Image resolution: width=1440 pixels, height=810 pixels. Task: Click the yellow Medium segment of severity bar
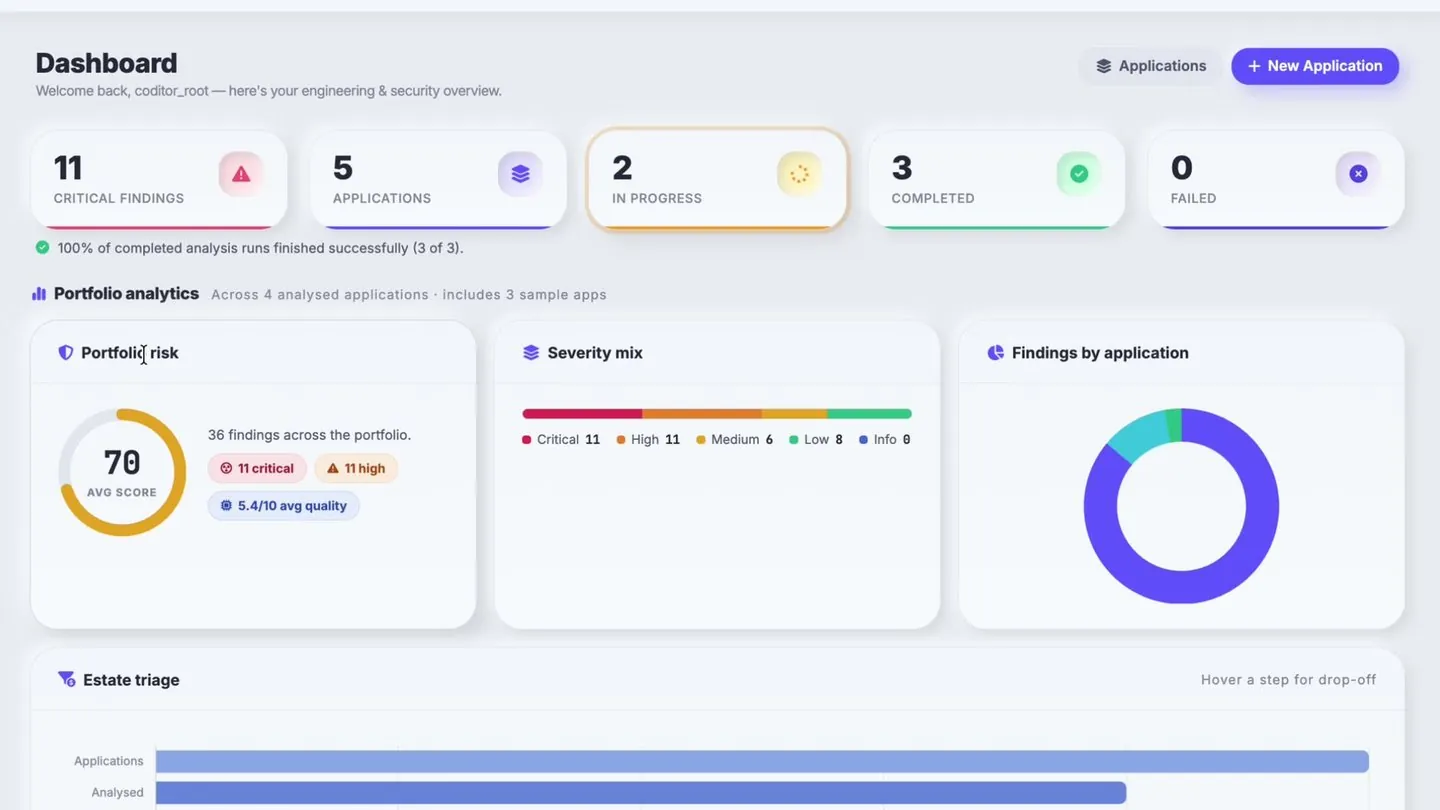coord(794,414)
